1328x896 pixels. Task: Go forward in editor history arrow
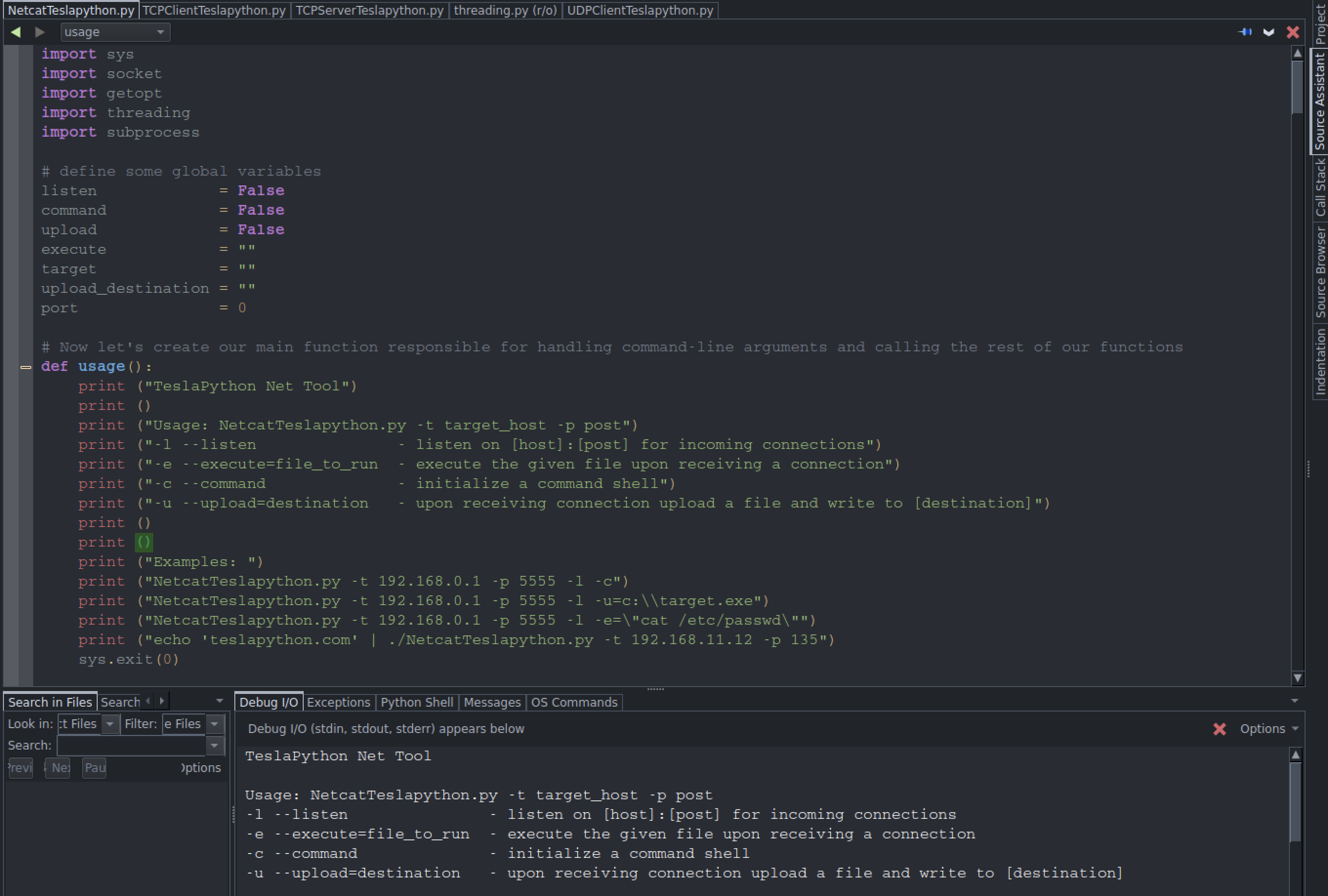click(x=40, y=32)
